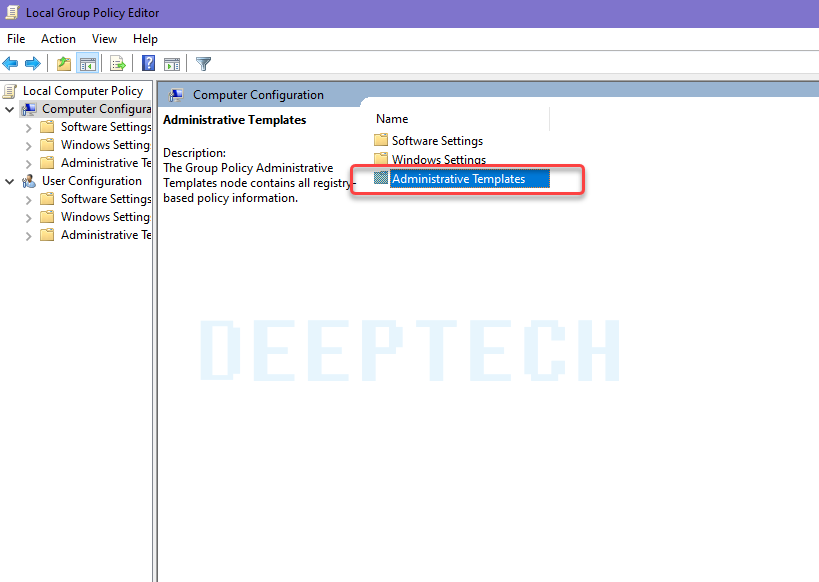Select Administrative Templates label under Computer Configuration in the tree

tap(106, 163)
